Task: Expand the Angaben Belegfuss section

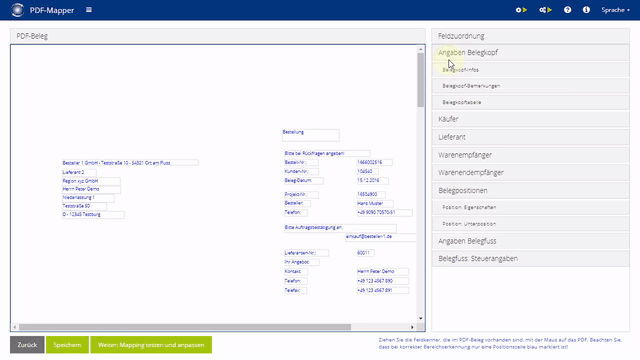Action: (531, 241)
